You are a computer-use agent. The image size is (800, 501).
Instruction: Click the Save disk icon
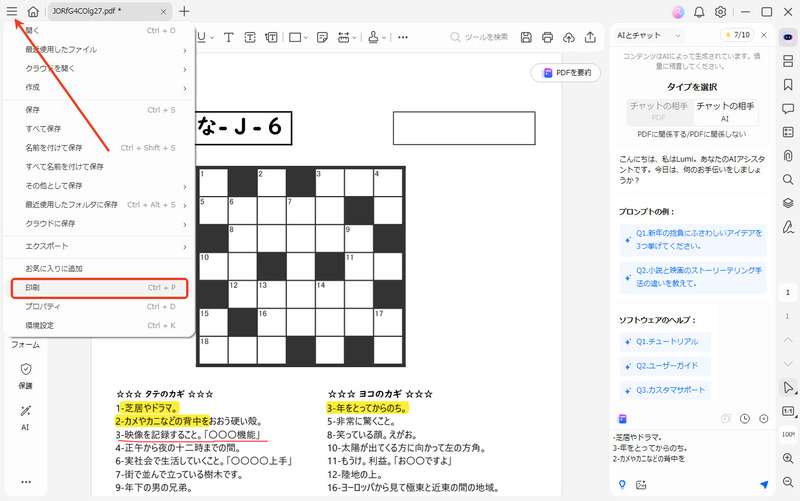click(526, 37)
